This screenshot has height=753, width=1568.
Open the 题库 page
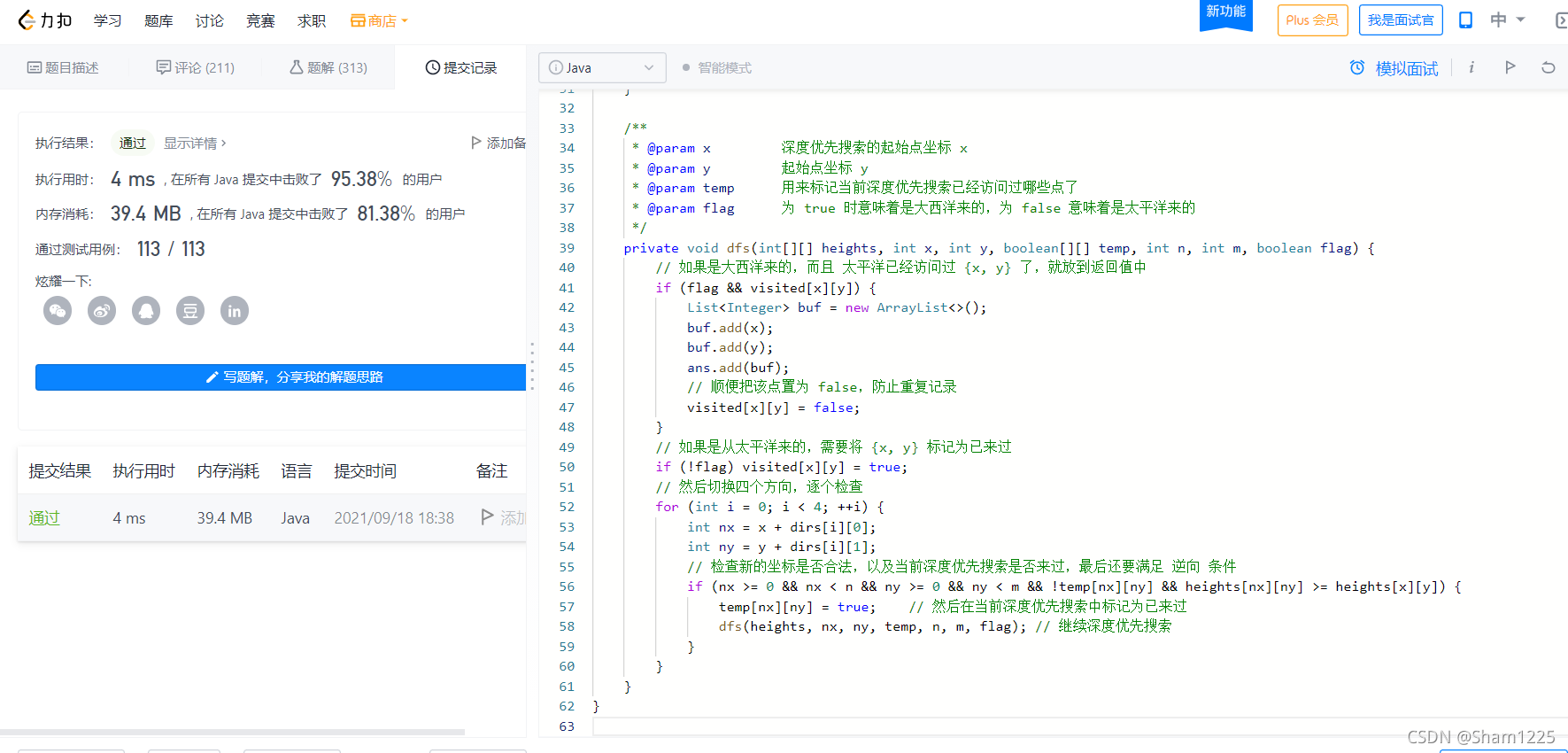[158, 20]
